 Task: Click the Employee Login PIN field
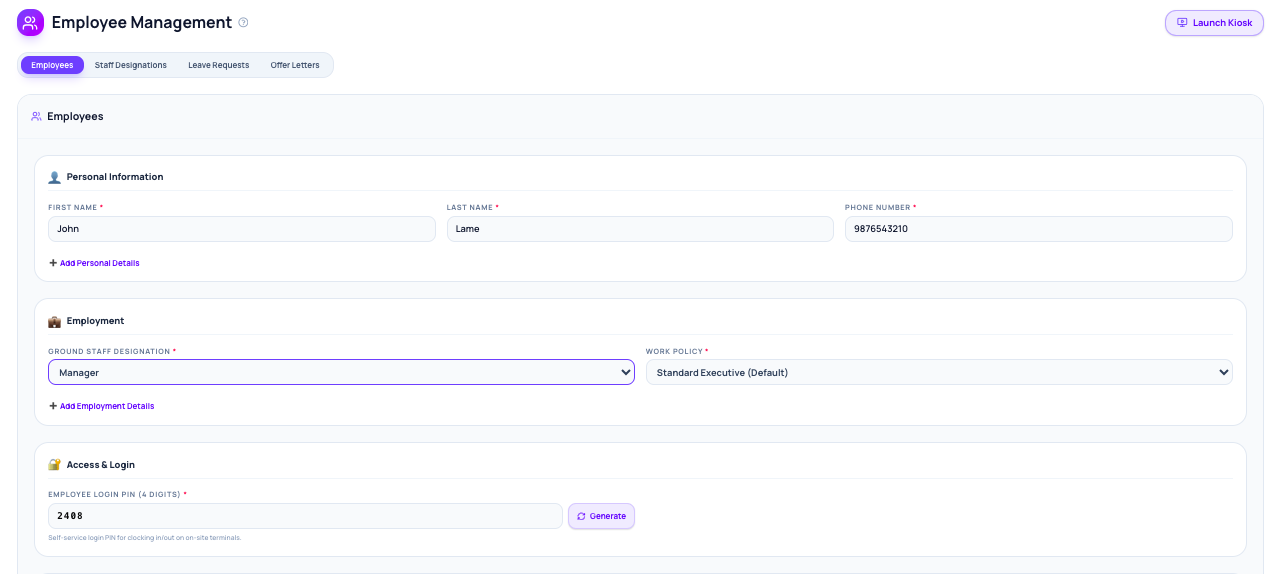[x=305, y=516]
